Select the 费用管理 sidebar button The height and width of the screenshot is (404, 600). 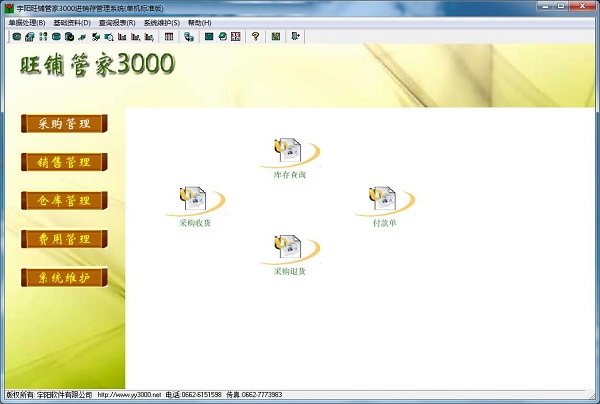pyautogui.click(x=64, y=239)
